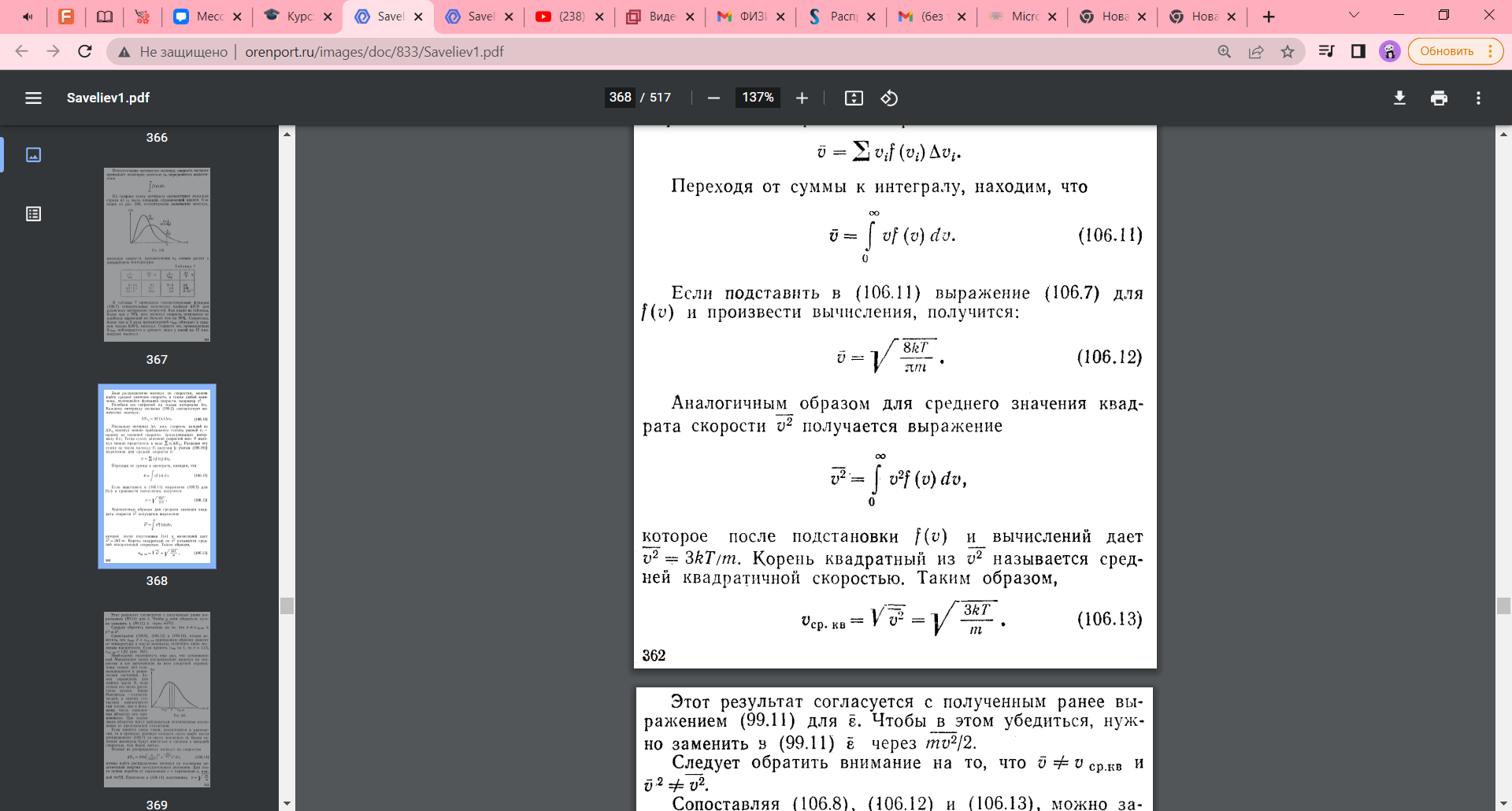Reload the current page
Viewport: 1512px width, 811px height.
[85, 51]
